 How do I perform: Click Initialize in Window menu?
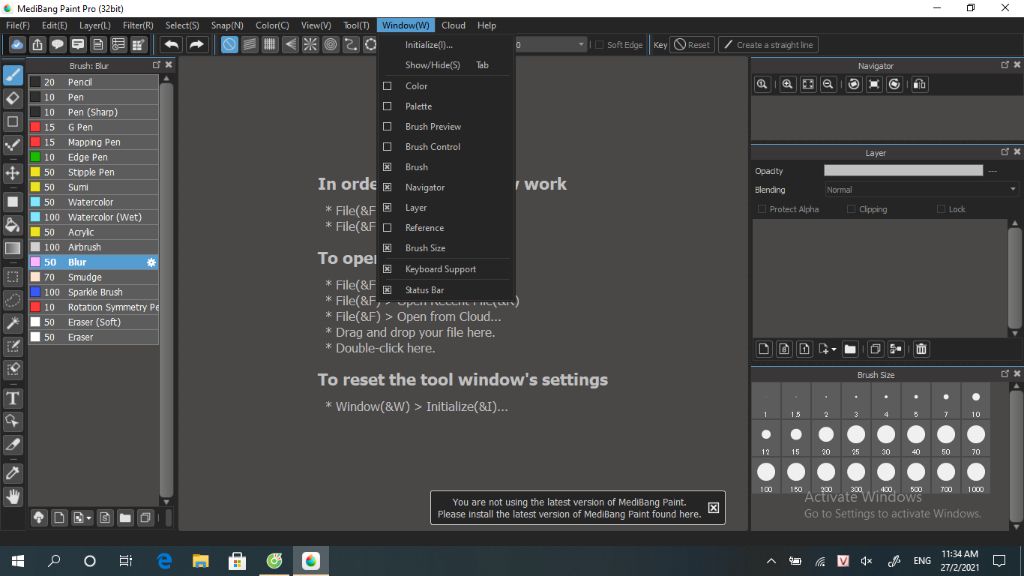click(428, 44)
